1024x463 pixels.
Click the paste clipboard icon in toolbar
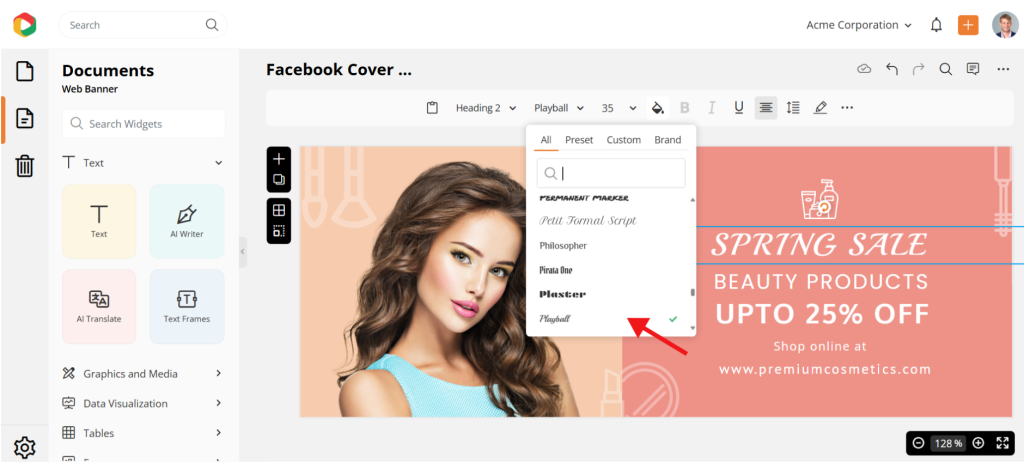pos(432,108)
